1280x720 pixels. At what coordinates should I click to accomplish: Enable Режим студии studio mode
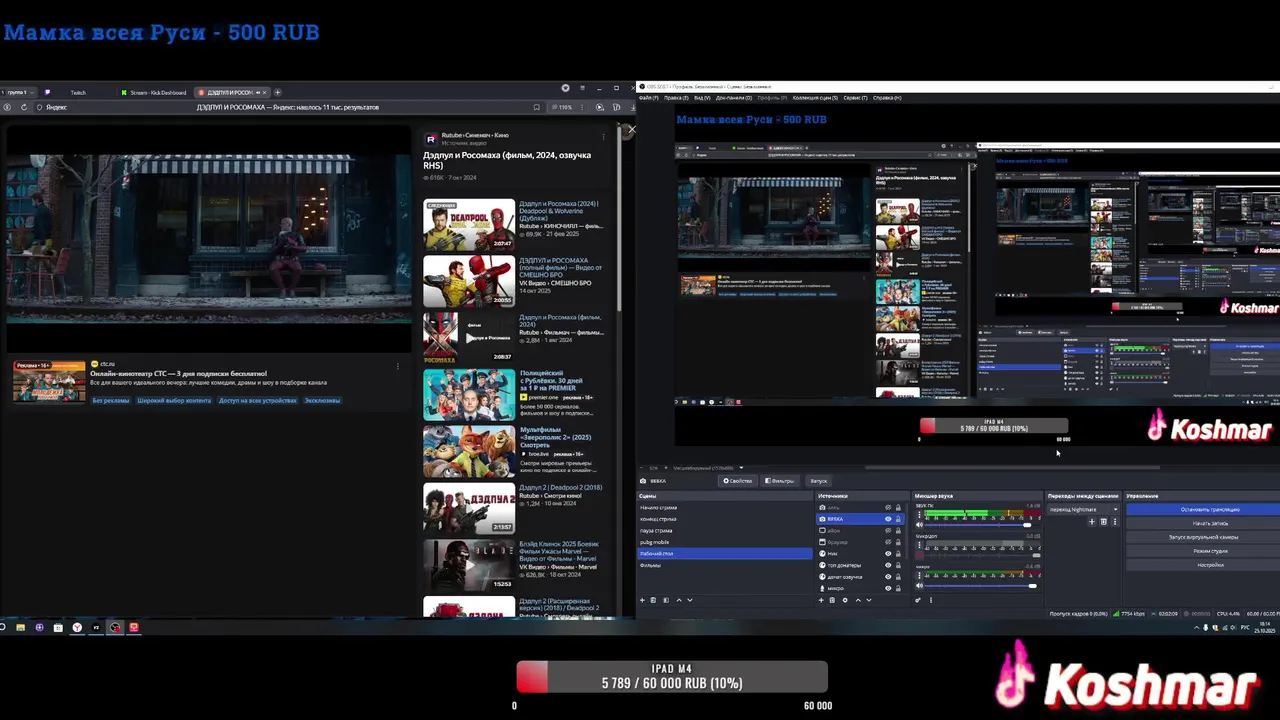click(1204, 551)
